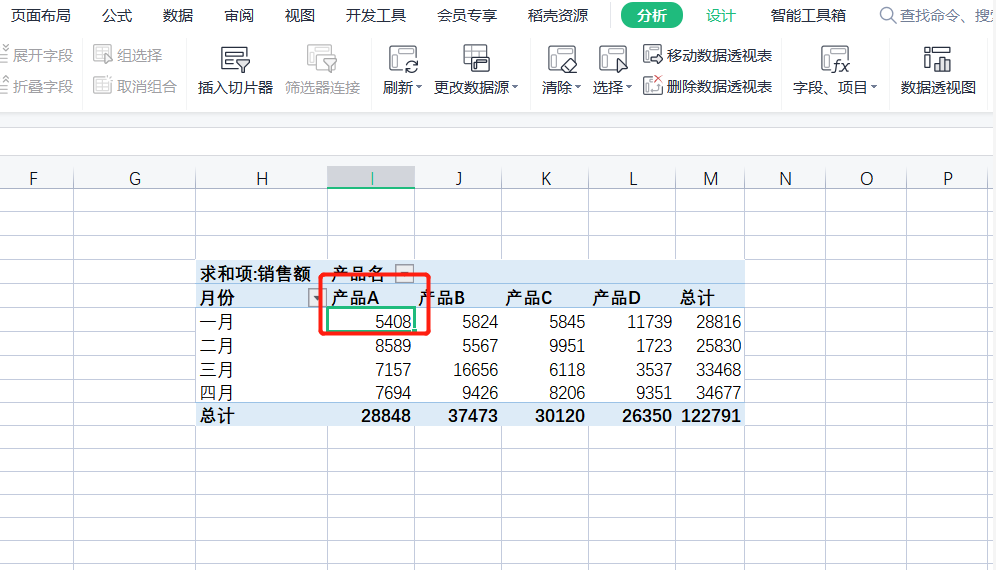
Task: Select the grand total cell 122791
Action: (710, 416)
